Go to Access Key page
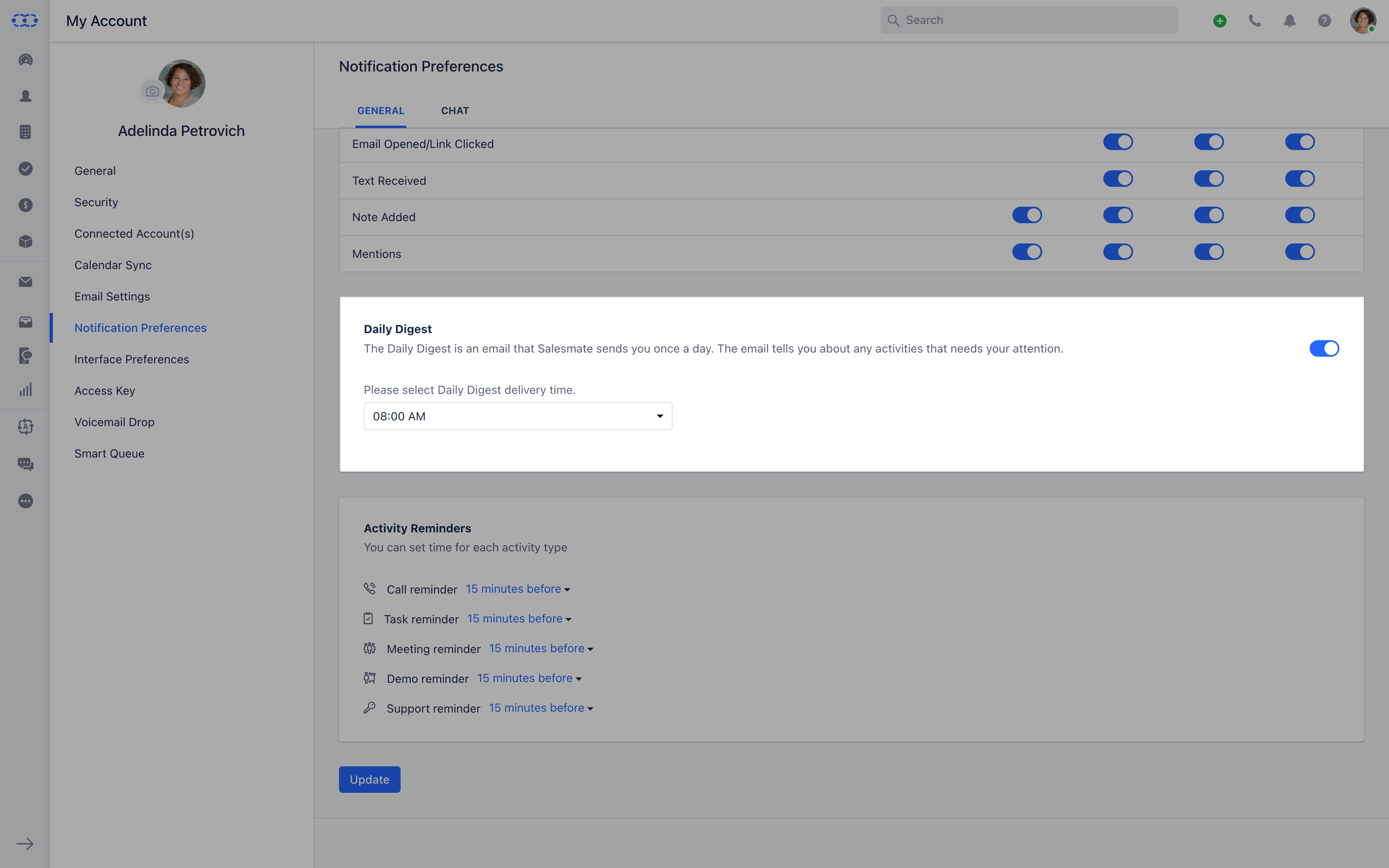1389x868 pixels. [105, 391]
